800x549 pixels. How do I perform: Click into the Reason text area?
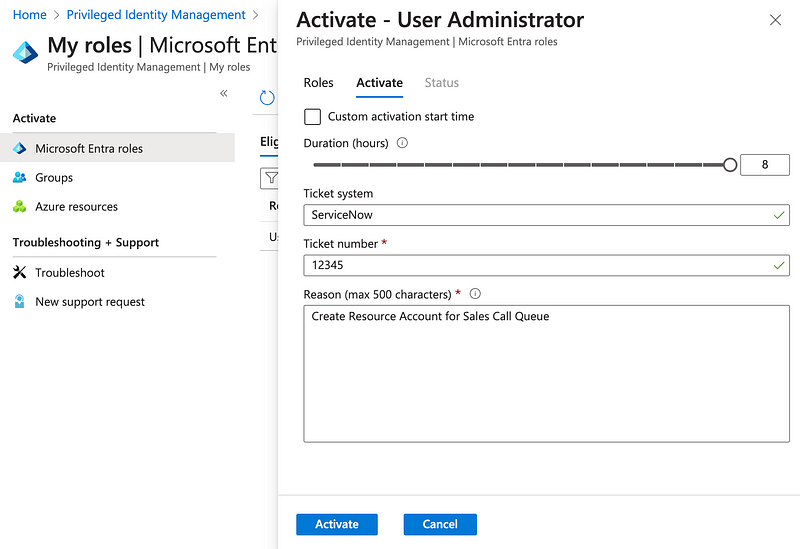point(546,373)
